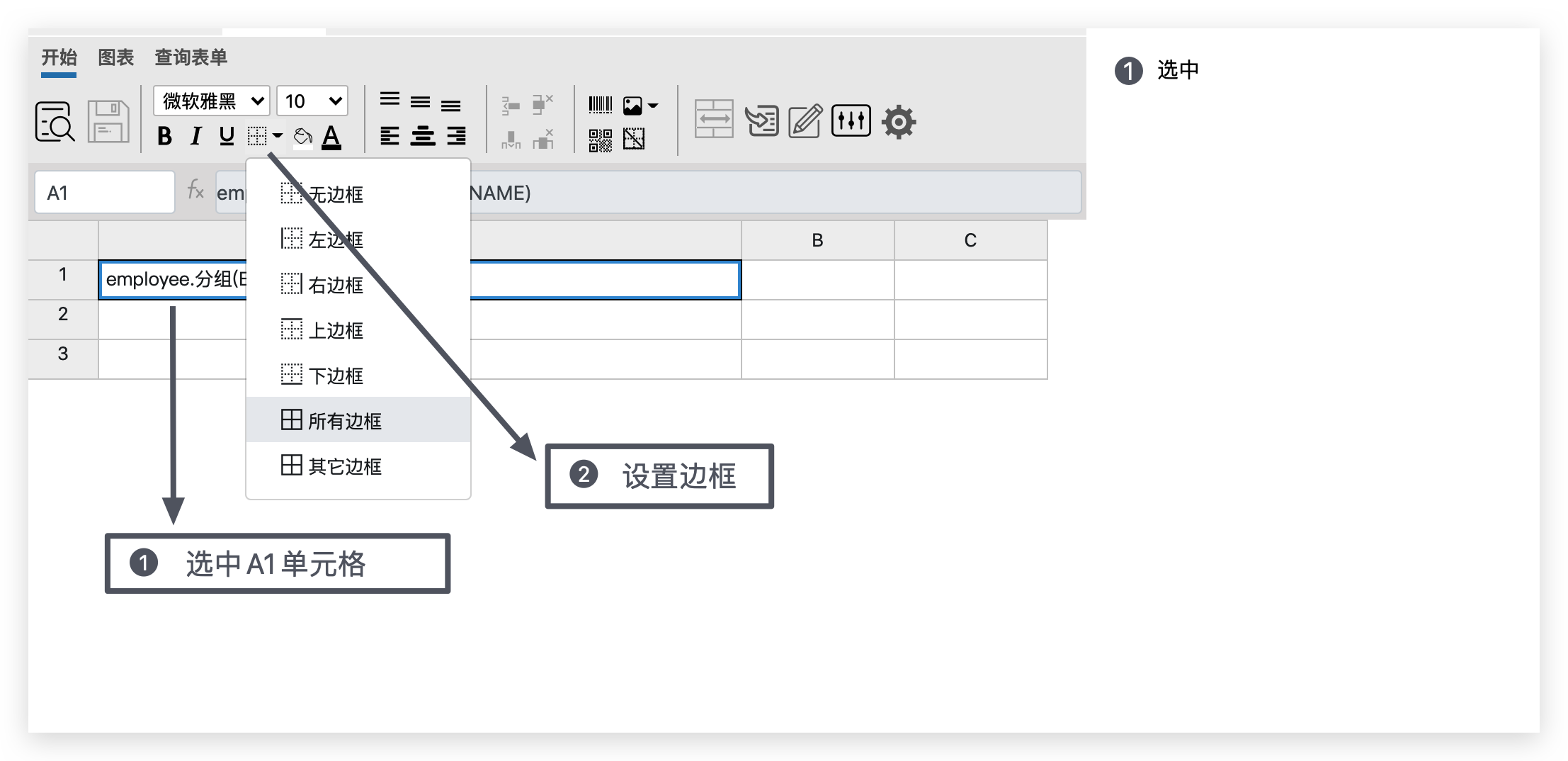Align text left
The width and height of the screenshot is (1568, 761).
pyautogui.click(x=390, y=135)
